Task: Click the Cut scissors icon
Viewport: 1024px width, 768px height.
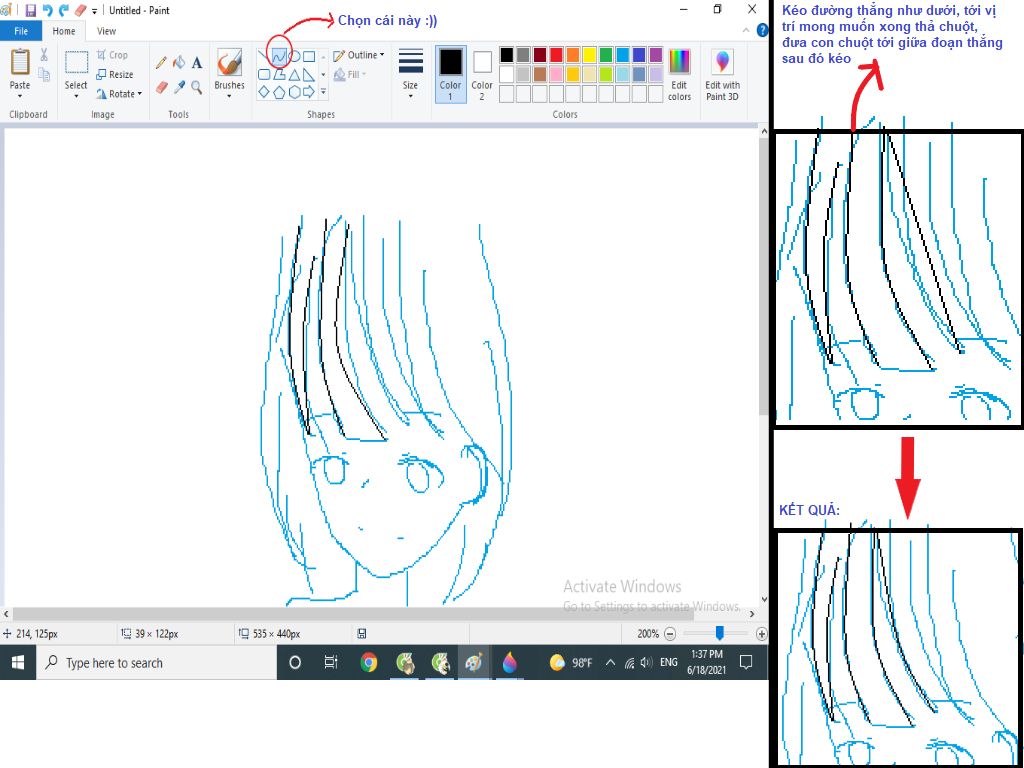Action: [x=44, y=54]
